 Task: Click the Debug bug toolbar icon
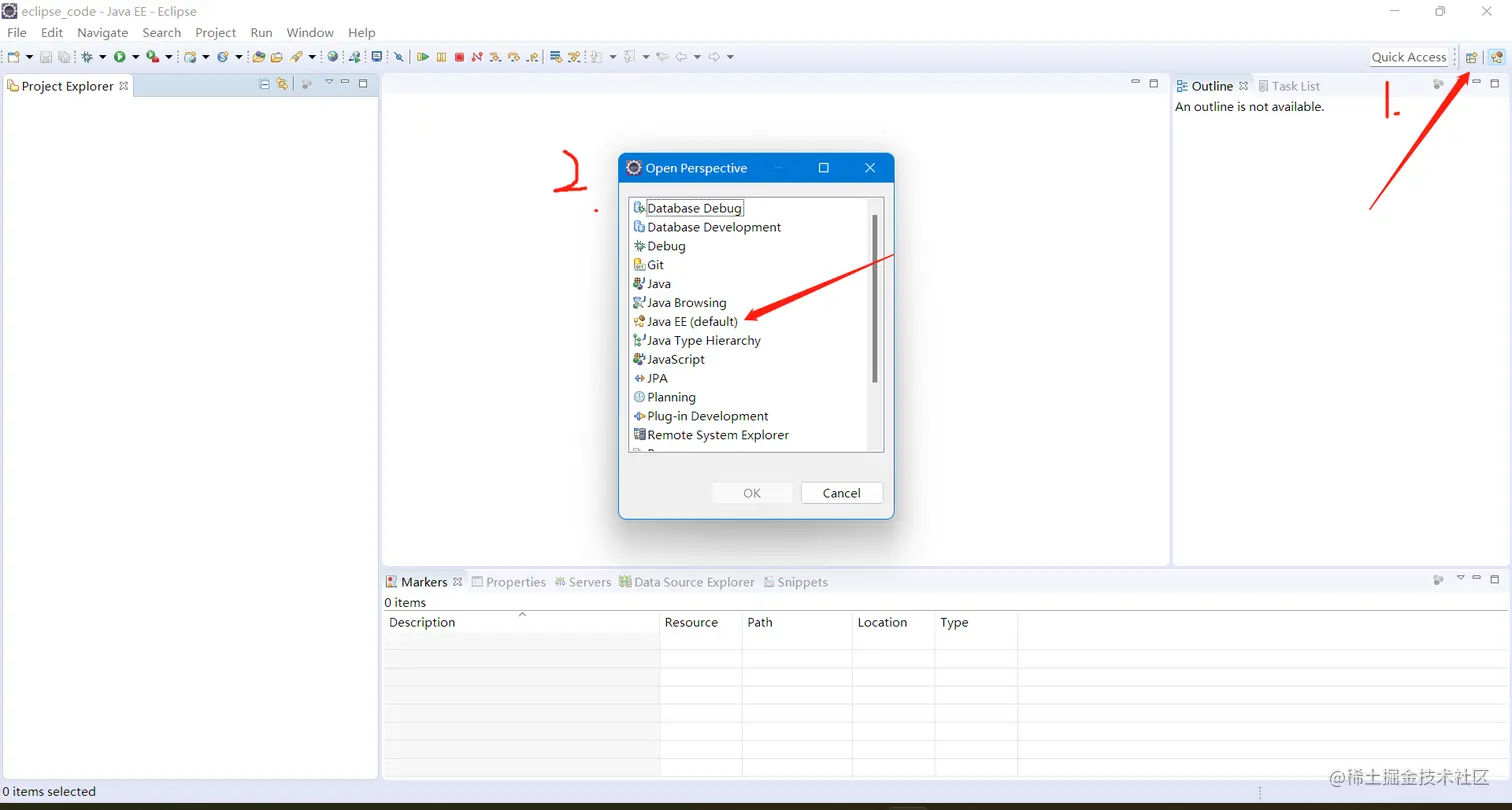click(87, 57)
